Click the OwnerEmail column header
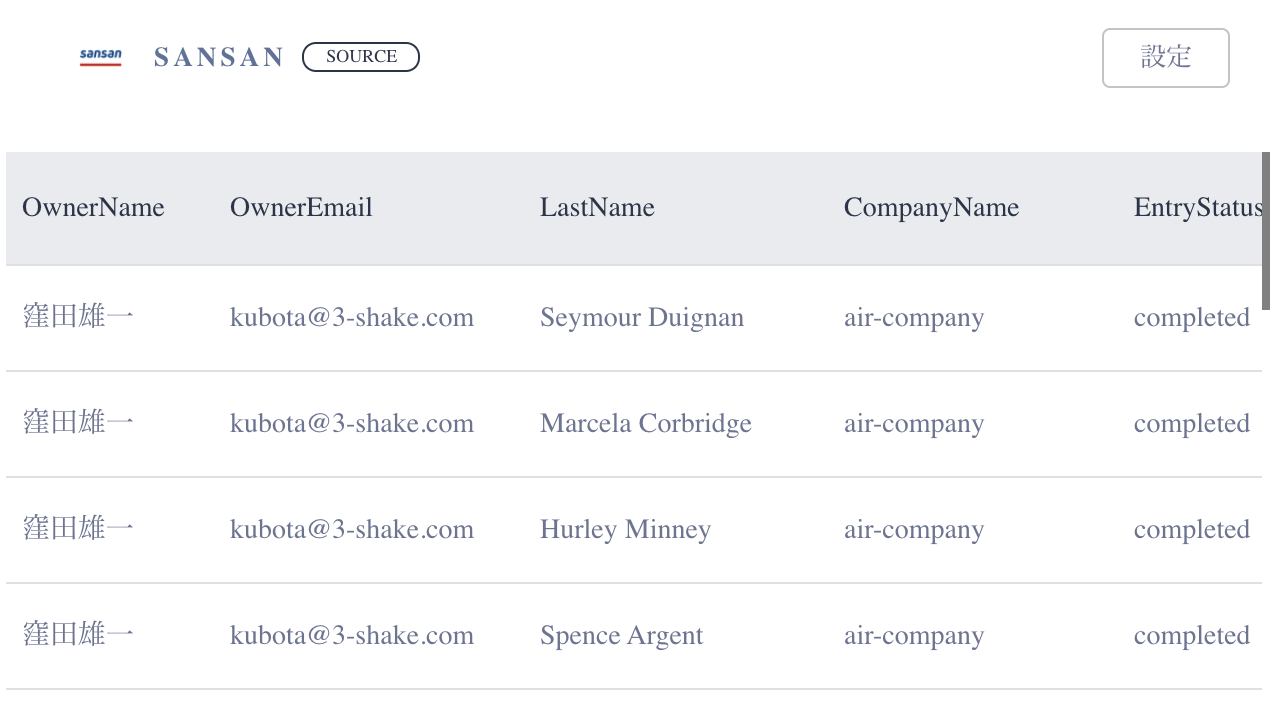 tap(301, 208)
